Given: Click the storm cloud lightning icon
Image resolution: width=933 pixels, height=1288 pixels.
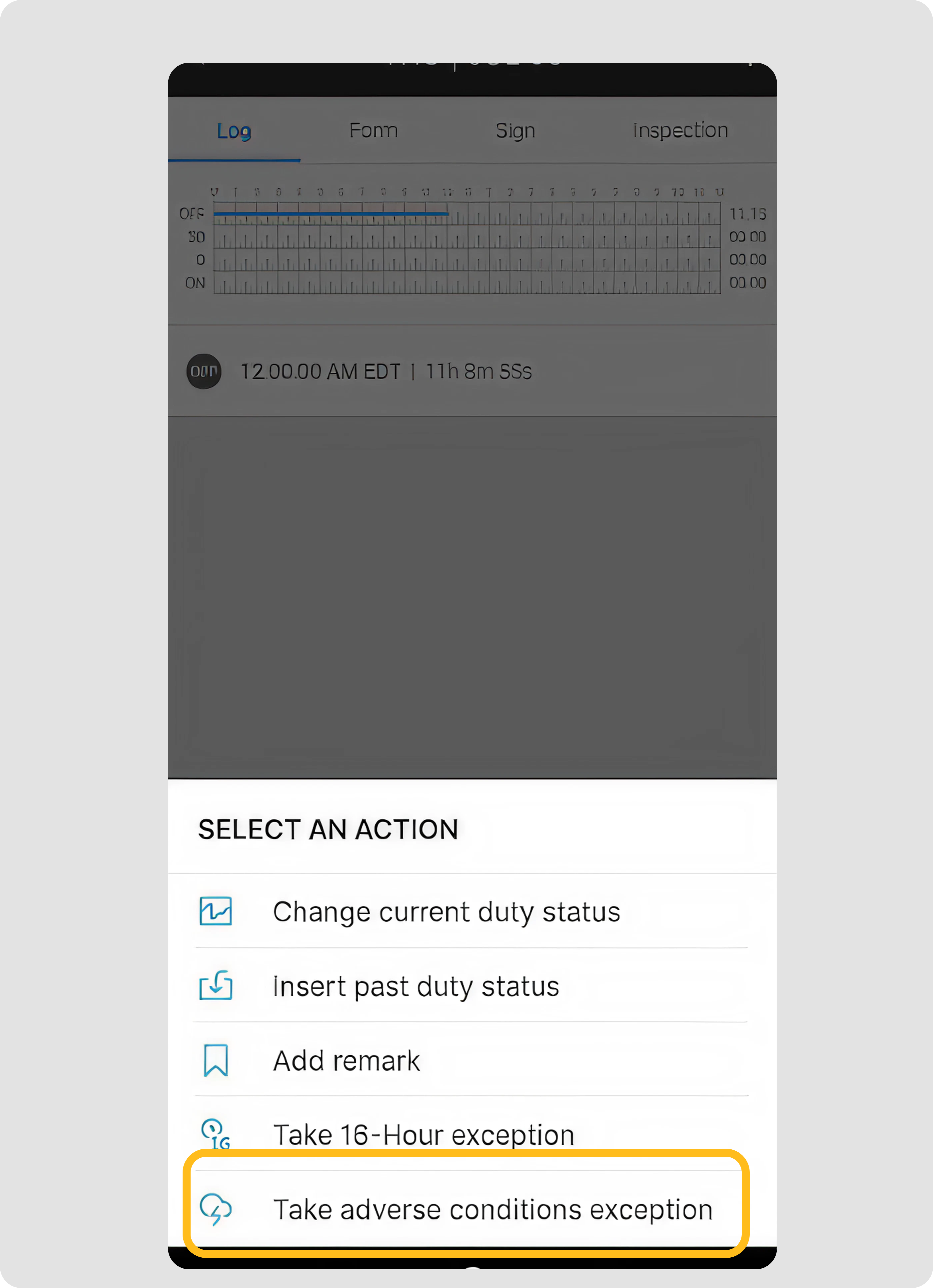Looking at the screenshot, I should (x=216, y=1208).
